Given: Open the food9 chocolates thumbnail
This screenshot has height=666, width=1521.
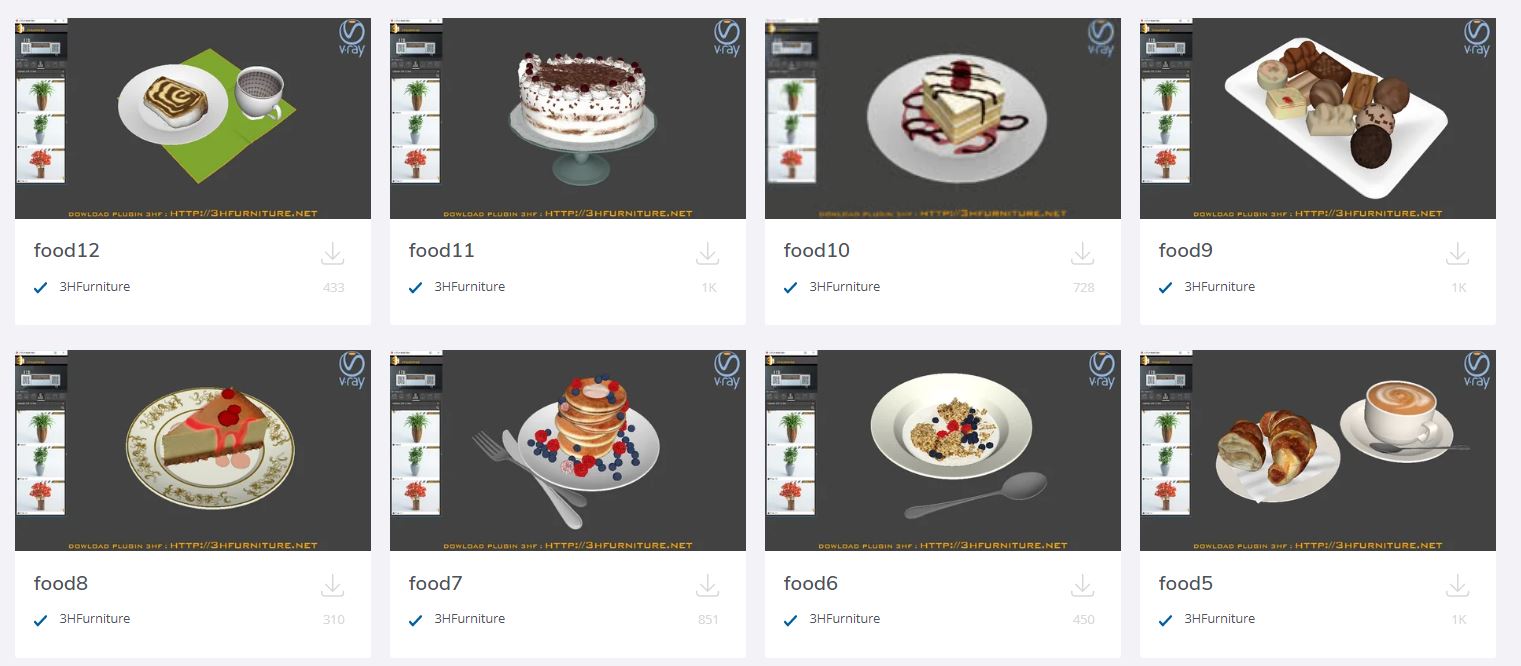Looking at the screenshot, I should pyautogui.click(x=1318, y=118).
